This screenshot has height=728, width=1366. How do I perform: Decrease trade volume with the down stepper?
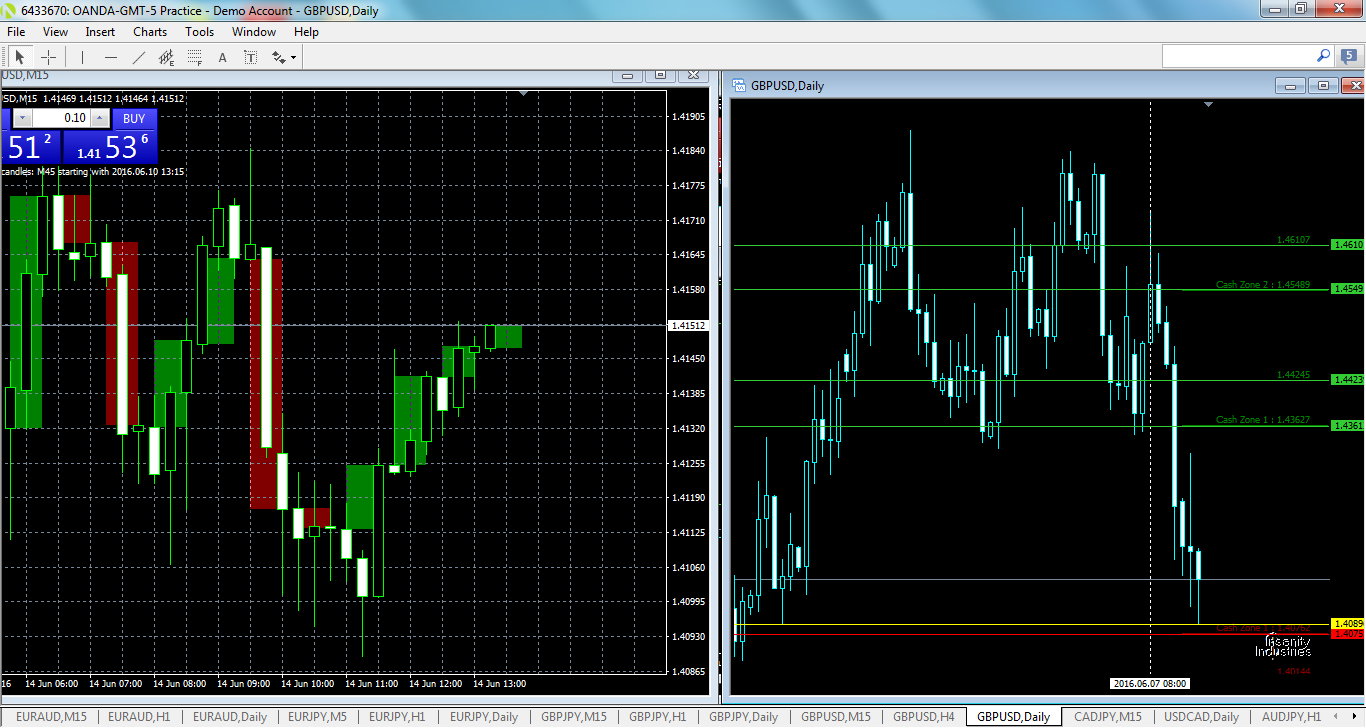tap(22, 118)
